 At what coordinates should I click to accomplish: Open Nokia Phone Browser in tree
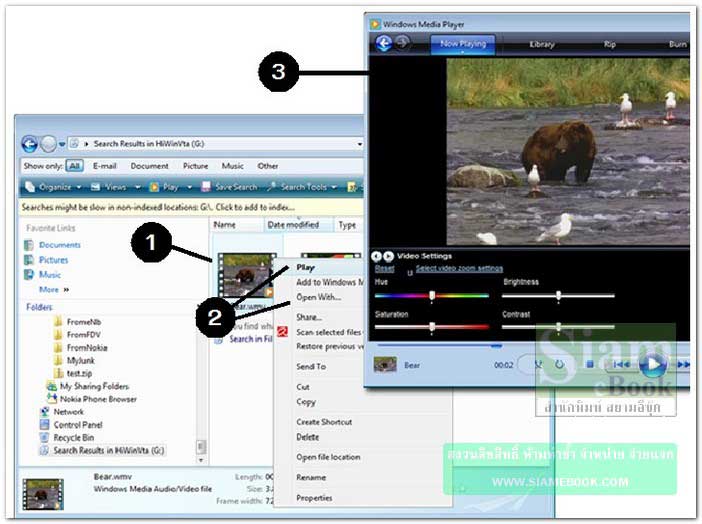coord(98,399)
